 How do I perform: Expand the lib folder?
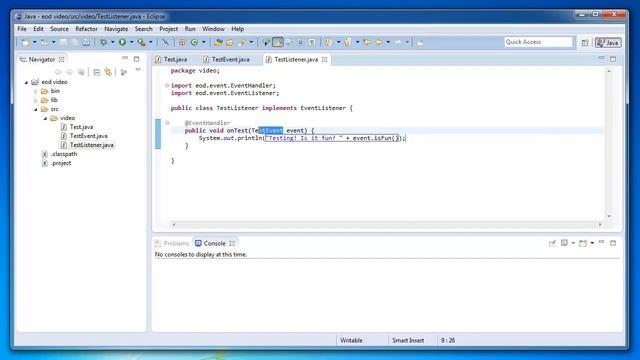[36, 100]
